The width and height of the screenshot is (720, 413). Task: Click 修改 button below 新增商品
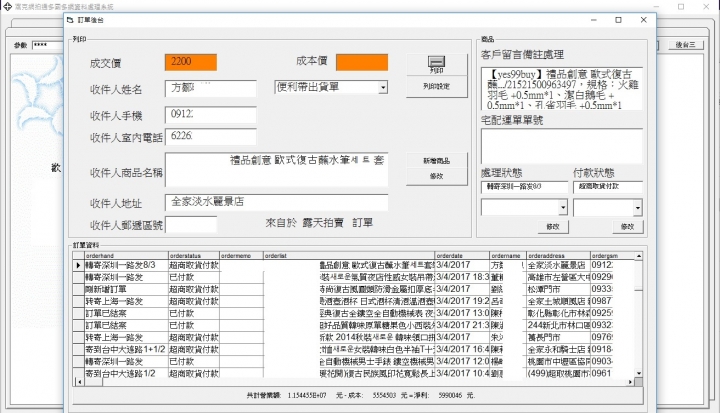pyautogui.click(x=436, y=176)
